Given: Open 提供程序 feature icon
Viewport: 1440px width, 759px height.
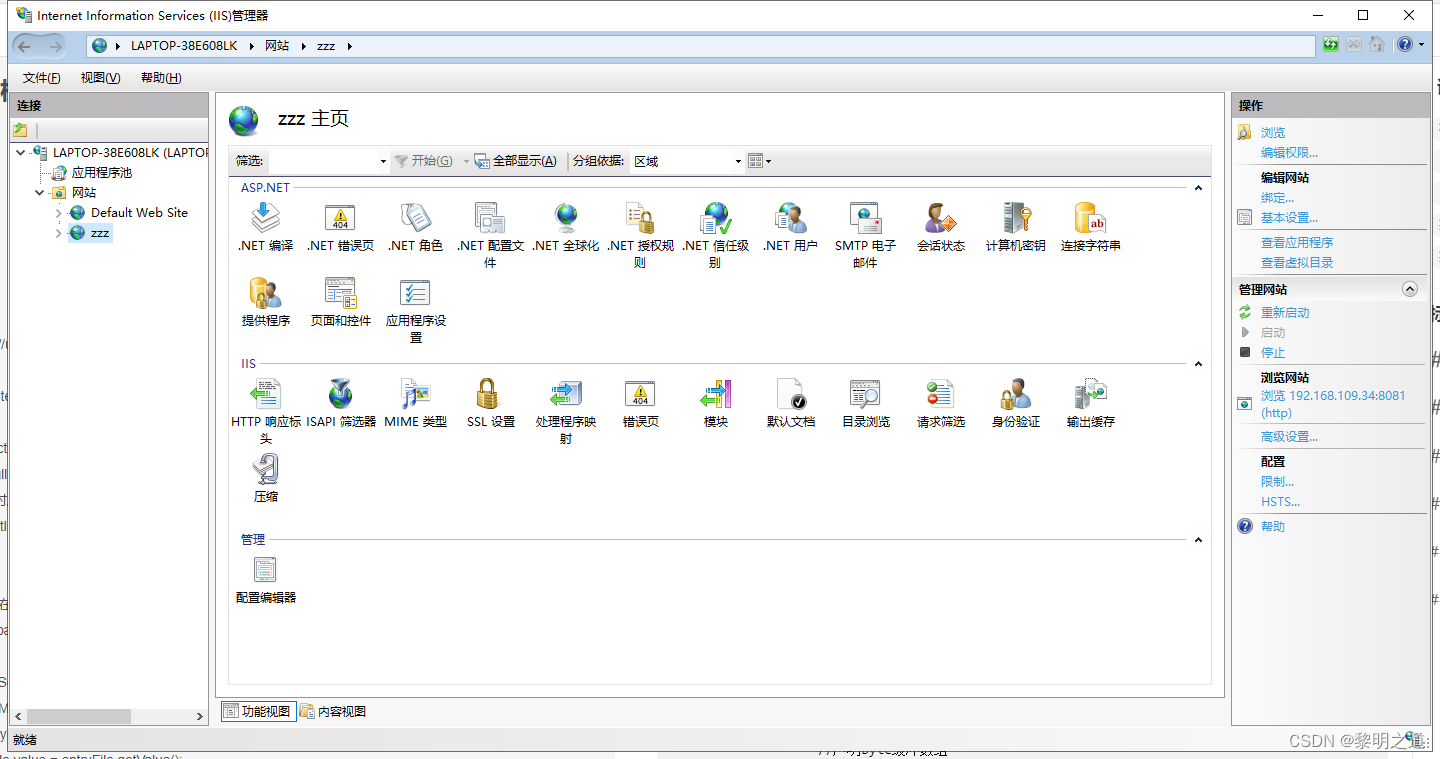Looking at the screenshot, I should click(x=265, y=293).
